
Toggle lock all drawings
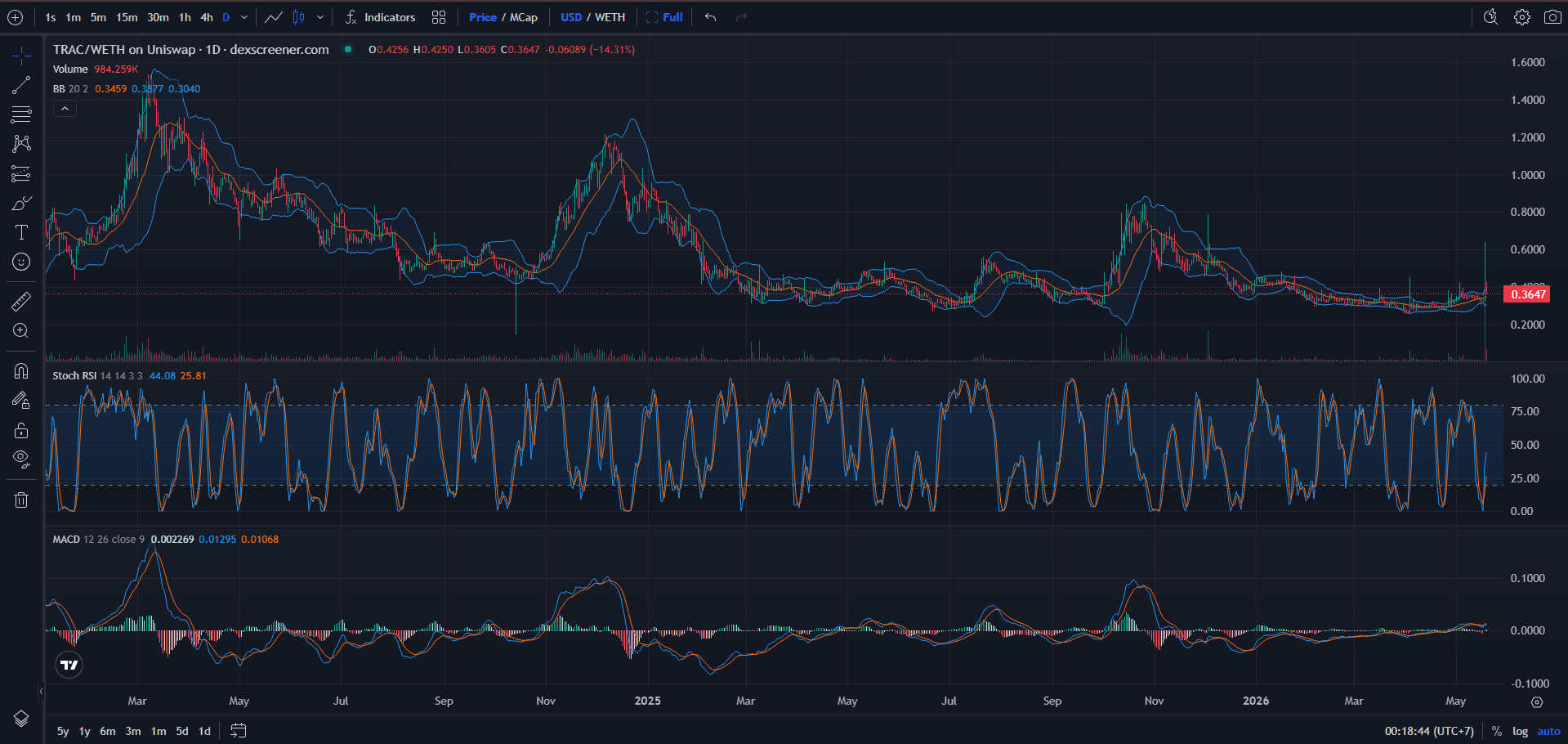tap(21, 430)
